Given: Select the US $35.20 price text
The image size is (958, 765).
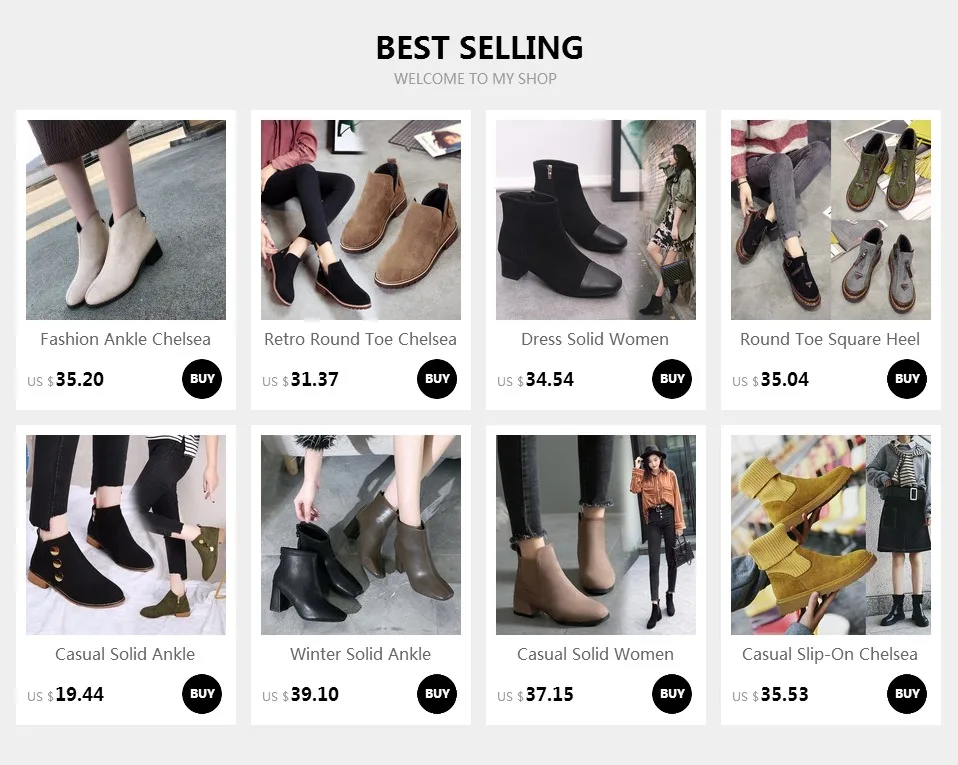Looking at the screenshot, I should [65, 379].
